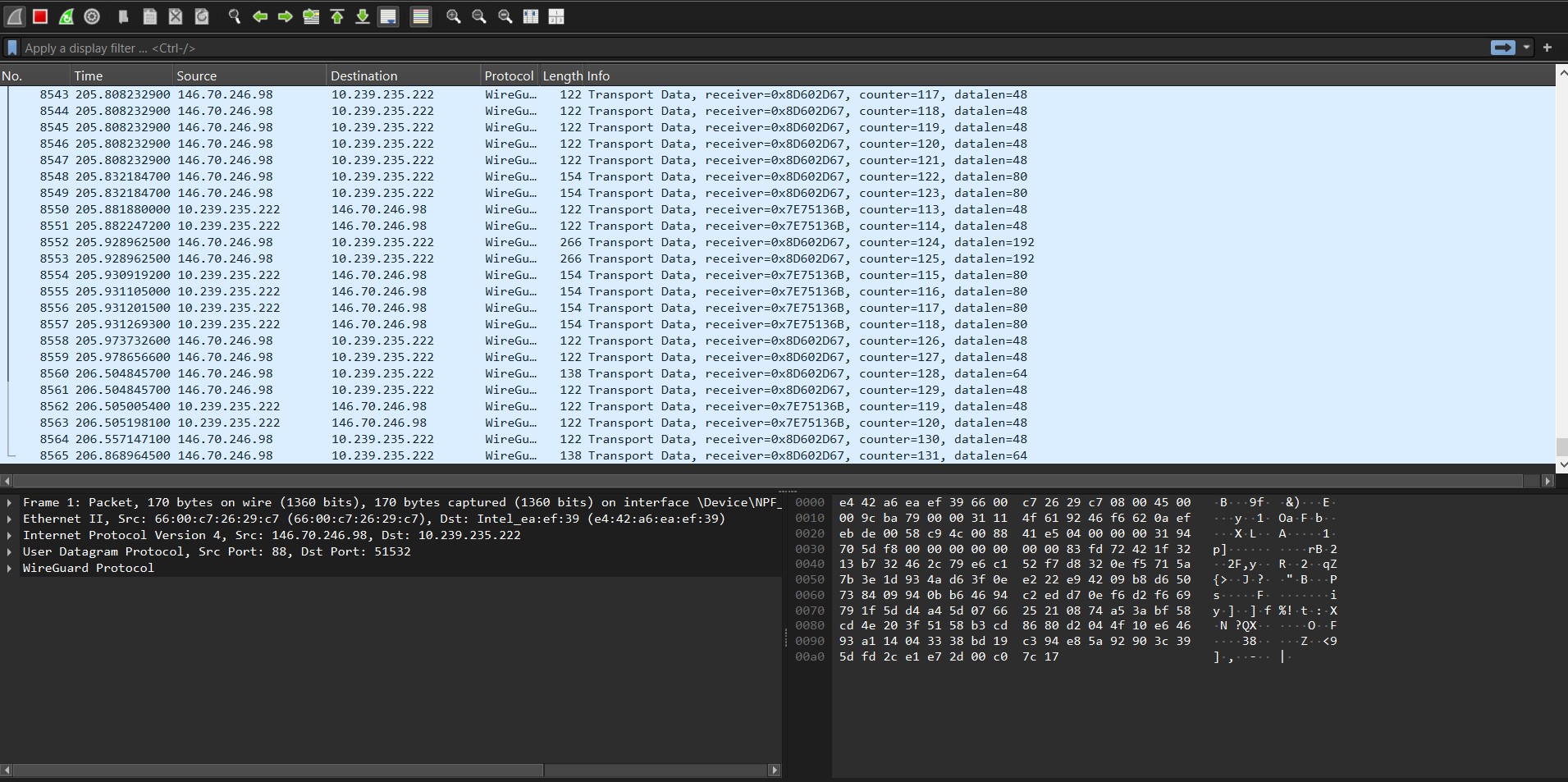Click the WireGuard Protocol tree item
The height and width of the screenshot is (782, 1568).
(x=89, y=568)
